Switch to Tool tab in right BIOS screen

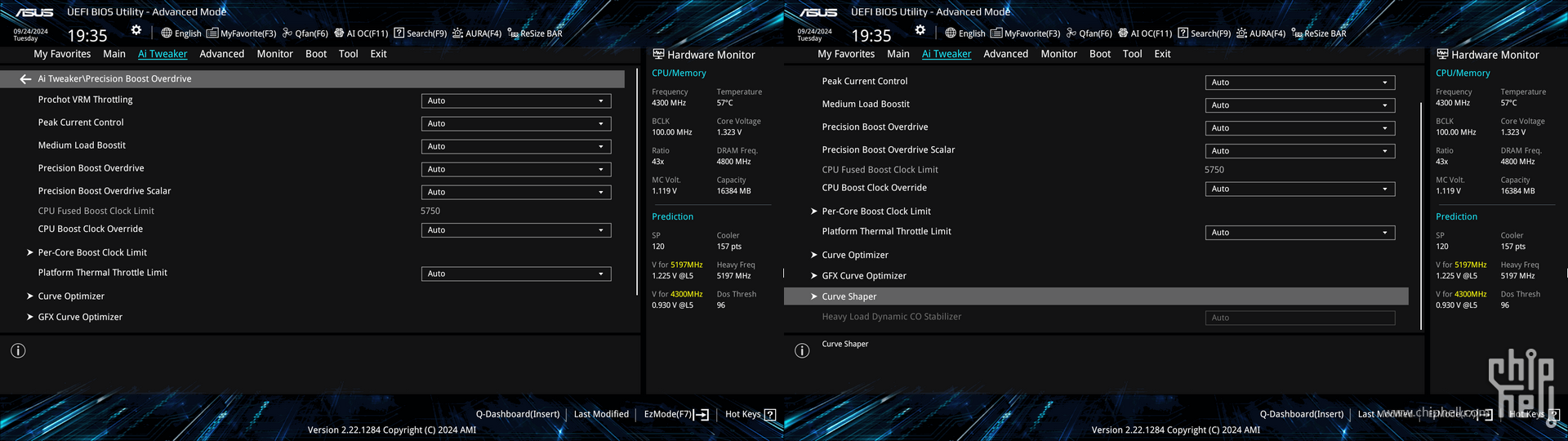click(1133, 54)
